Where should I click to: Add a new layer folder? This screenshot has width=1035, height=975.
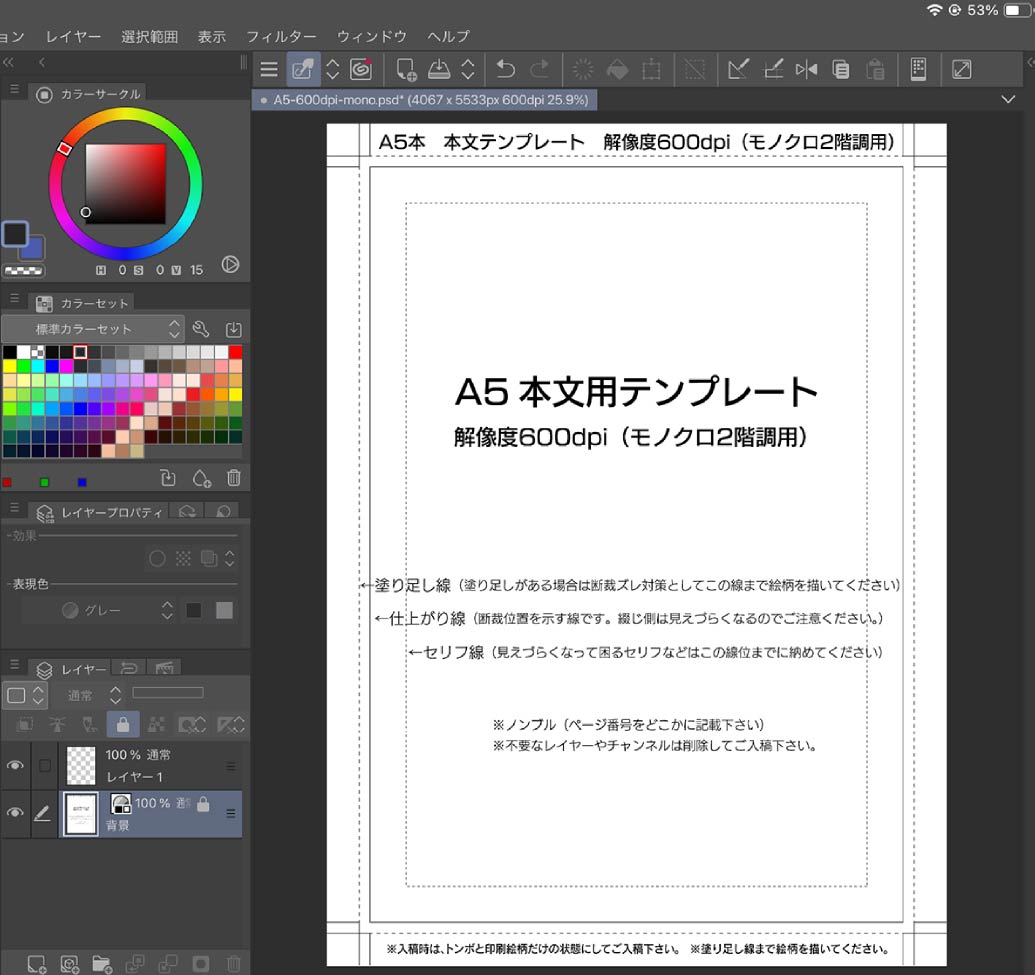click(101, 964)
